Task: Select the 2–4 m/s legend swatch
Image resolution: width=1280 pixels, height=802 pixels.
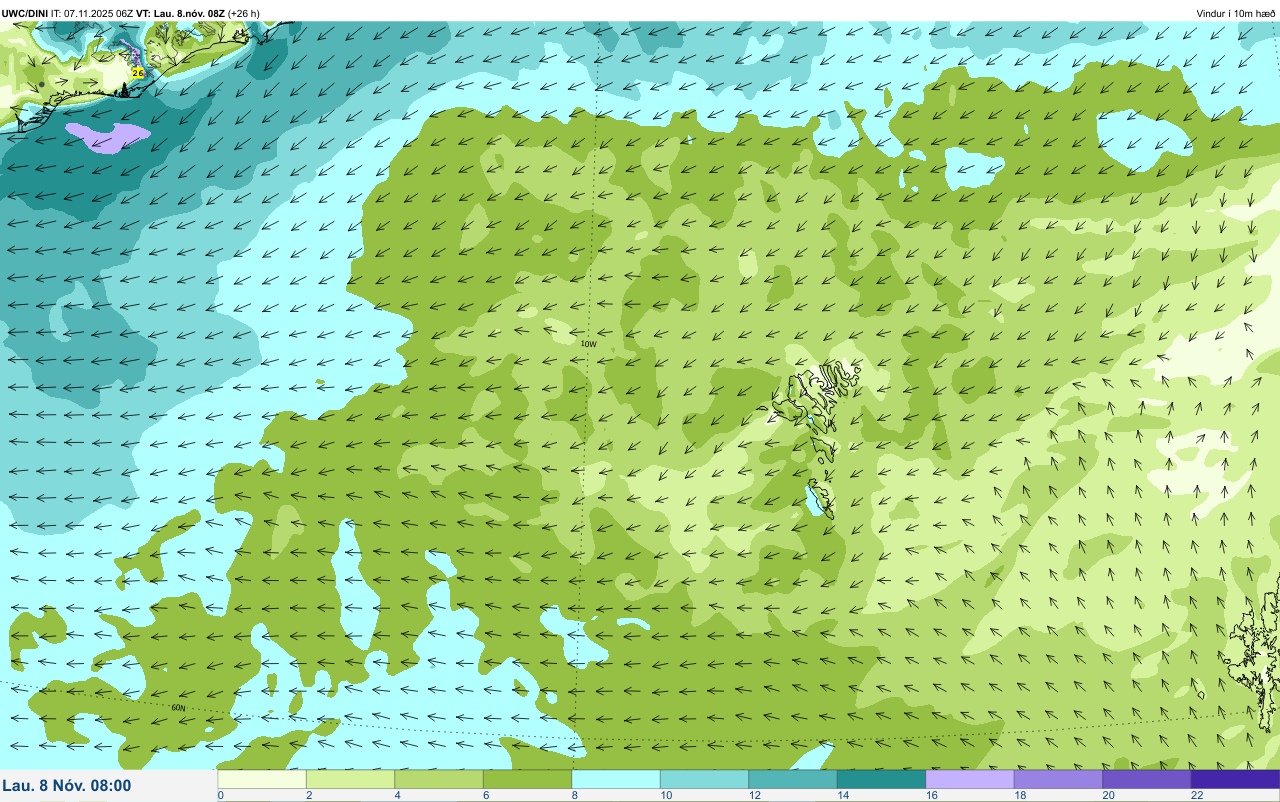Action: click(x=350, y=779)
